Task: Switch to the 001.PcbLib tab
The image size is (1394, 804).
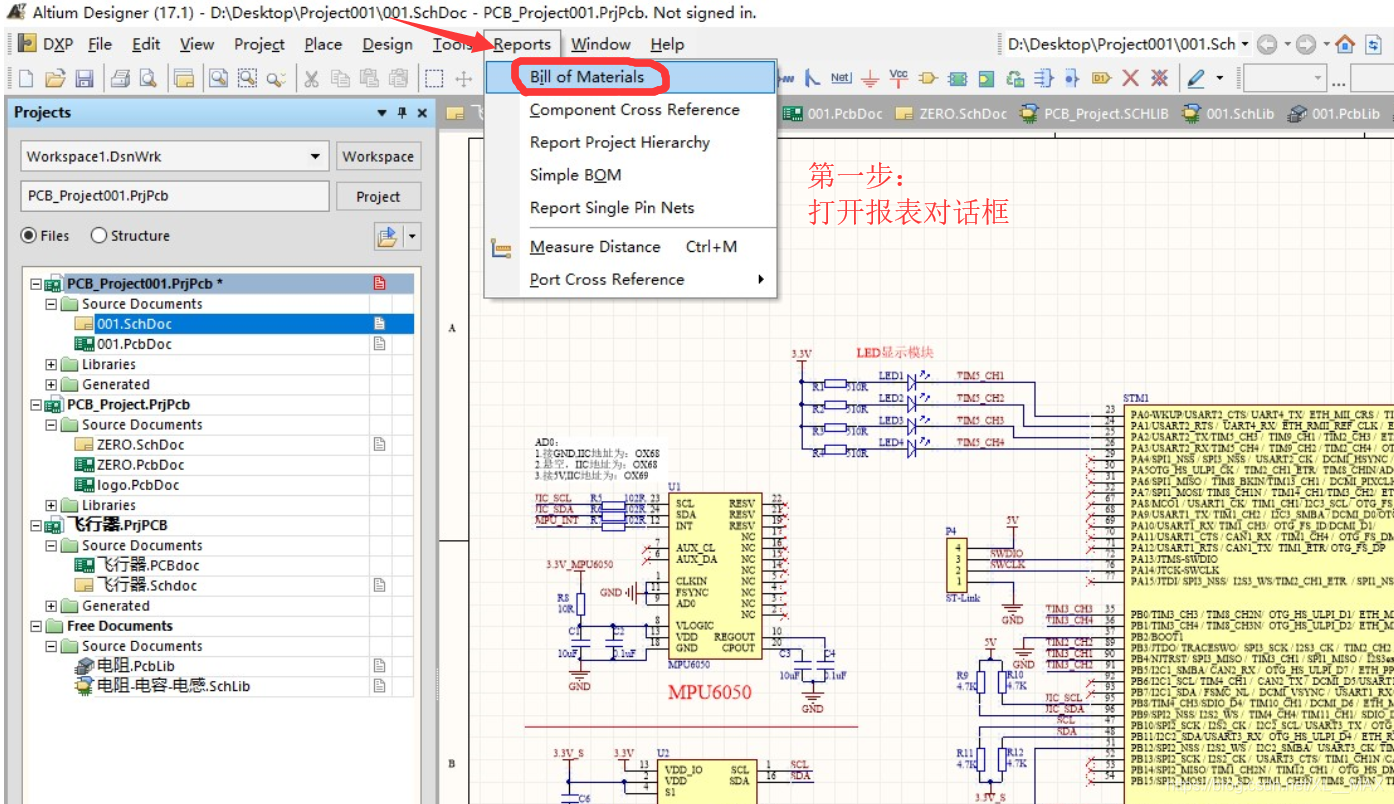Action: tap(1334, 114)
